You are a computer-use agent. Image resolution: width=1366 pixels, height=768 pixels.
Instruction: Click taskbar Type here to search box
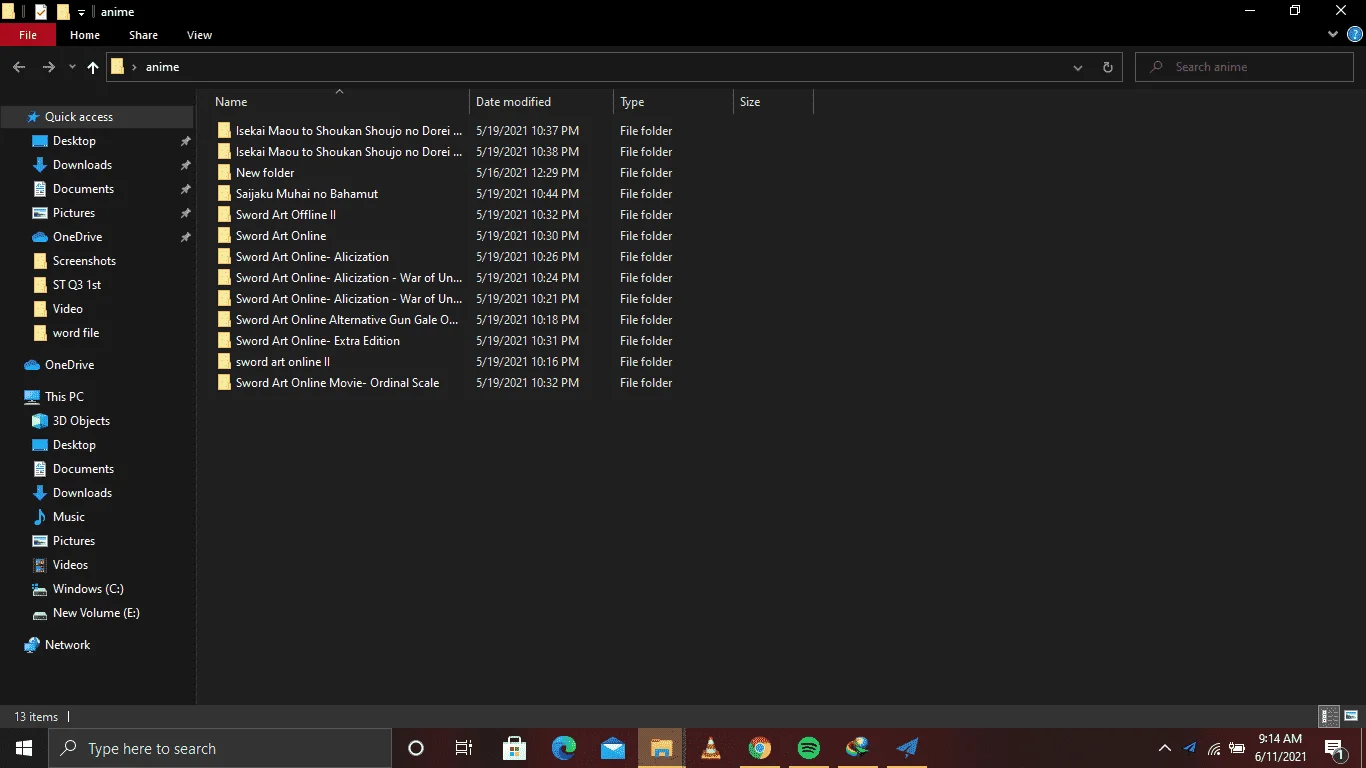pos(220,748)
